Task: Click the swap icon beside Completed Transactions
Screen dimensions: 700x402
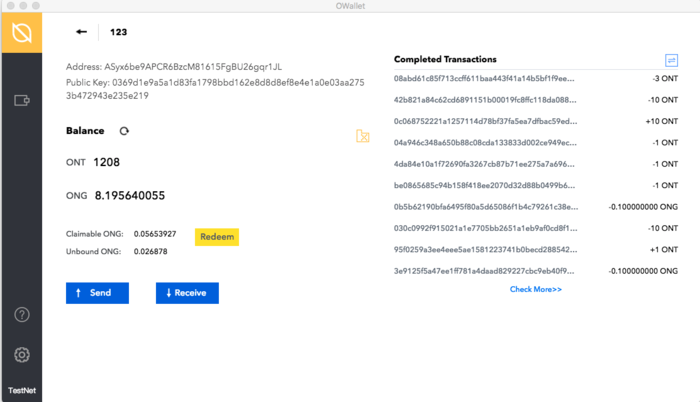Action: click(671, 60)
